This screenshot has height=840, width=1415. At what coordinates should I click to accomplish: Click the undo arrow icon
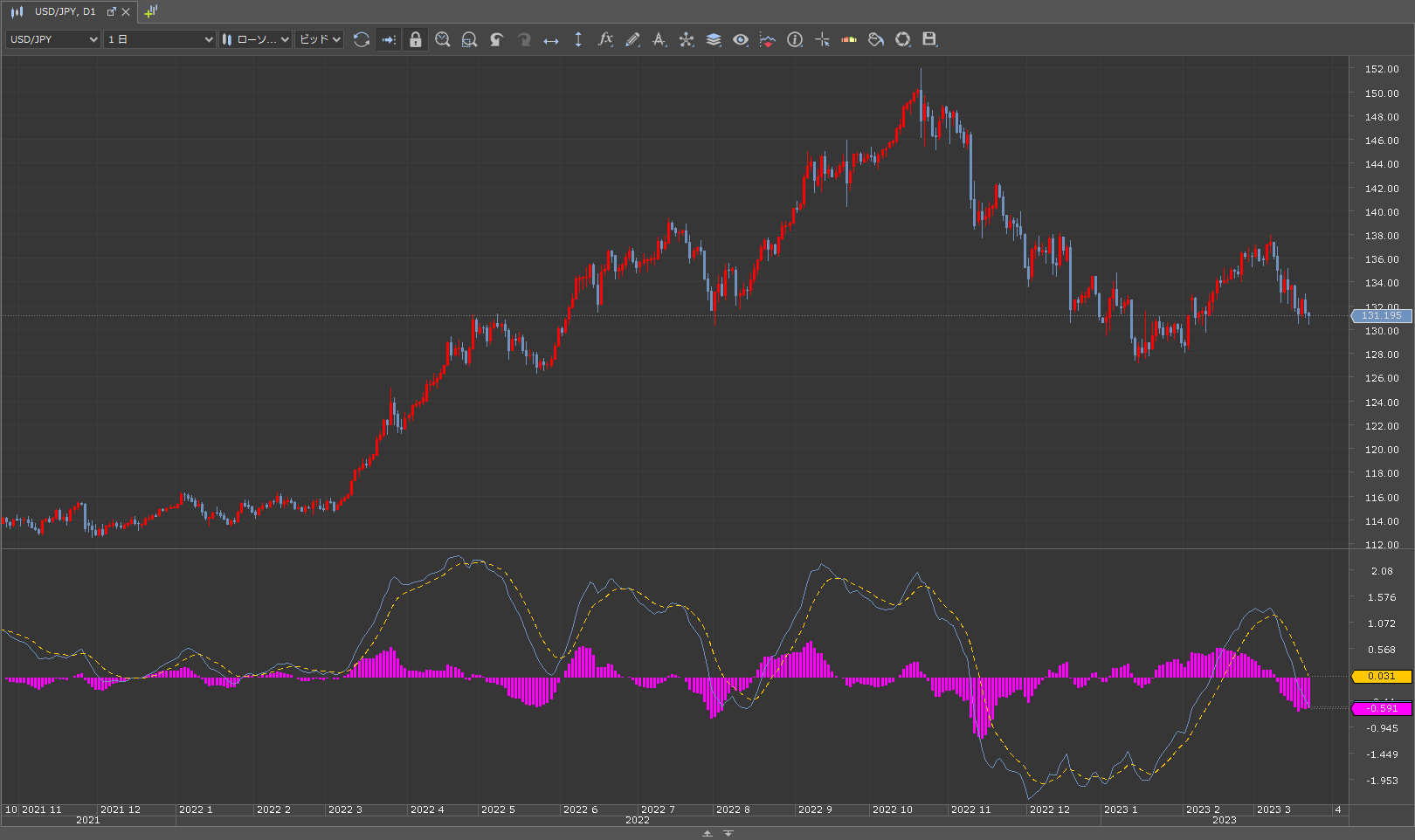pyautogui.click(x=496, y=39)
